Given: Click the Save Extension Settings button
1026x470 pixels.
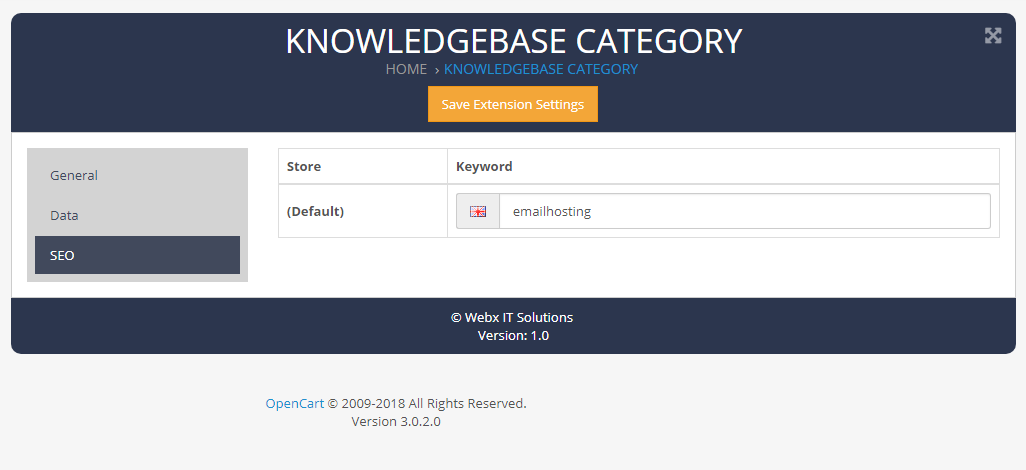Looking at the screenshot, I should pos(513,104).
